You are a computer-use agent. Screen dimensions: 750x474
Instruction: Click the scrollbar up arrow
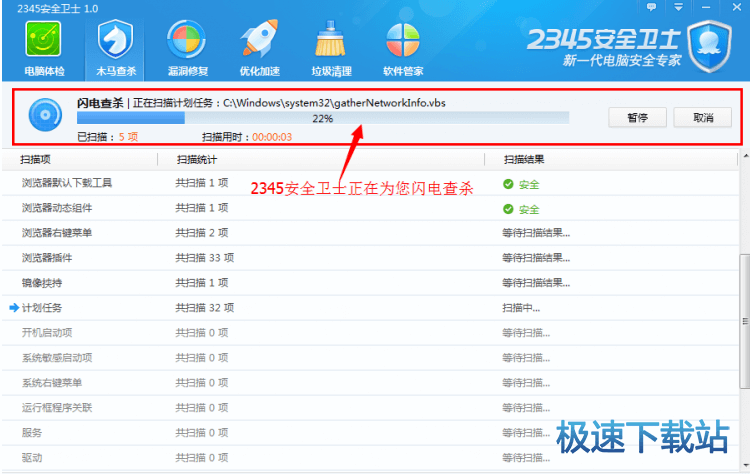(x=745, y=155)
